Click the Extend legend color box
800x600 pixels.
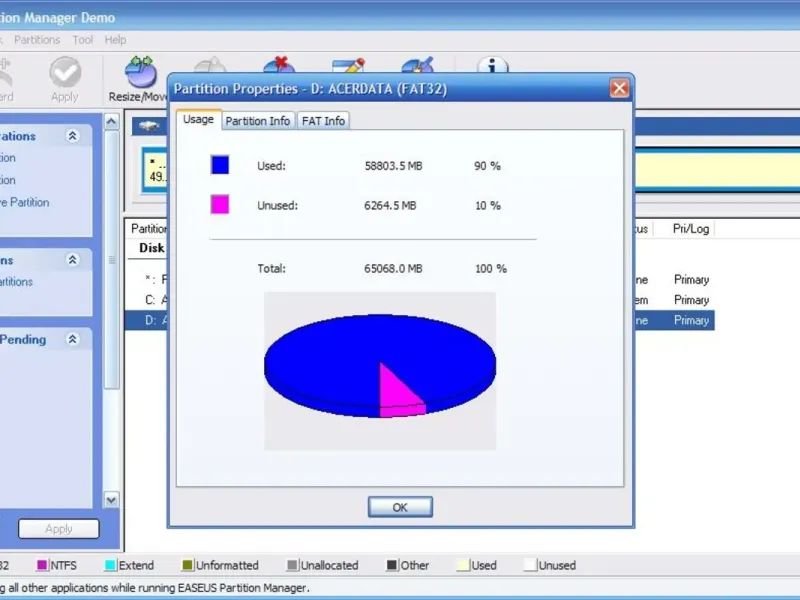[x=110, y=565]
